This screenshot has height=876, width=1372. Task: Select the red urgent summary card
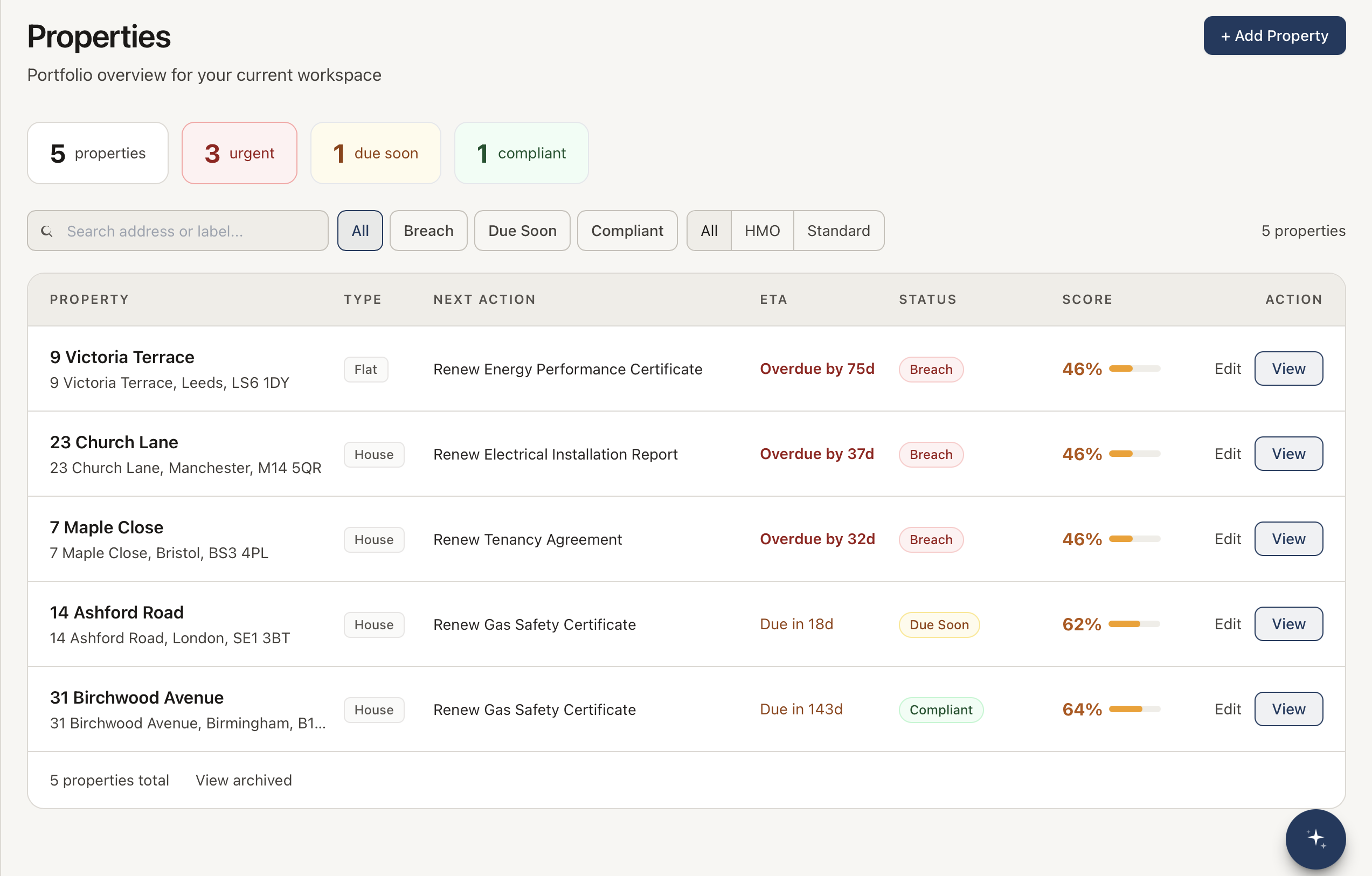pyautogui.click(x=239, y=152)
